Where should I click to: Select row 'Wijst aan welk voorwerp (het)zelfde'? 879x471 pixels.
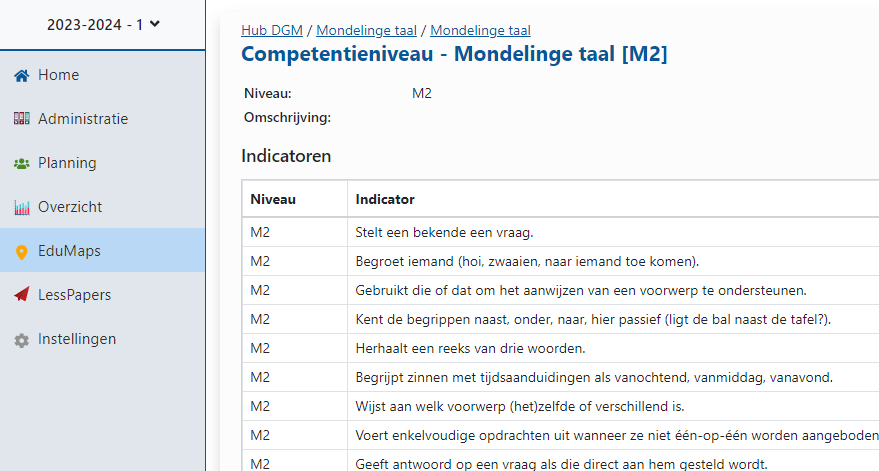[x=561, y=407]
